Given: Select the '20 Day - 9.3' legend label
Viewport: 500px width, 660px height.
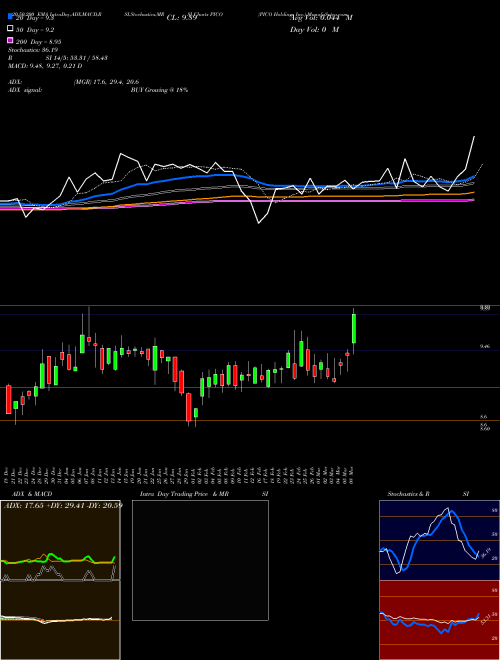Looking at the screenshot, I should pos(35,18).
